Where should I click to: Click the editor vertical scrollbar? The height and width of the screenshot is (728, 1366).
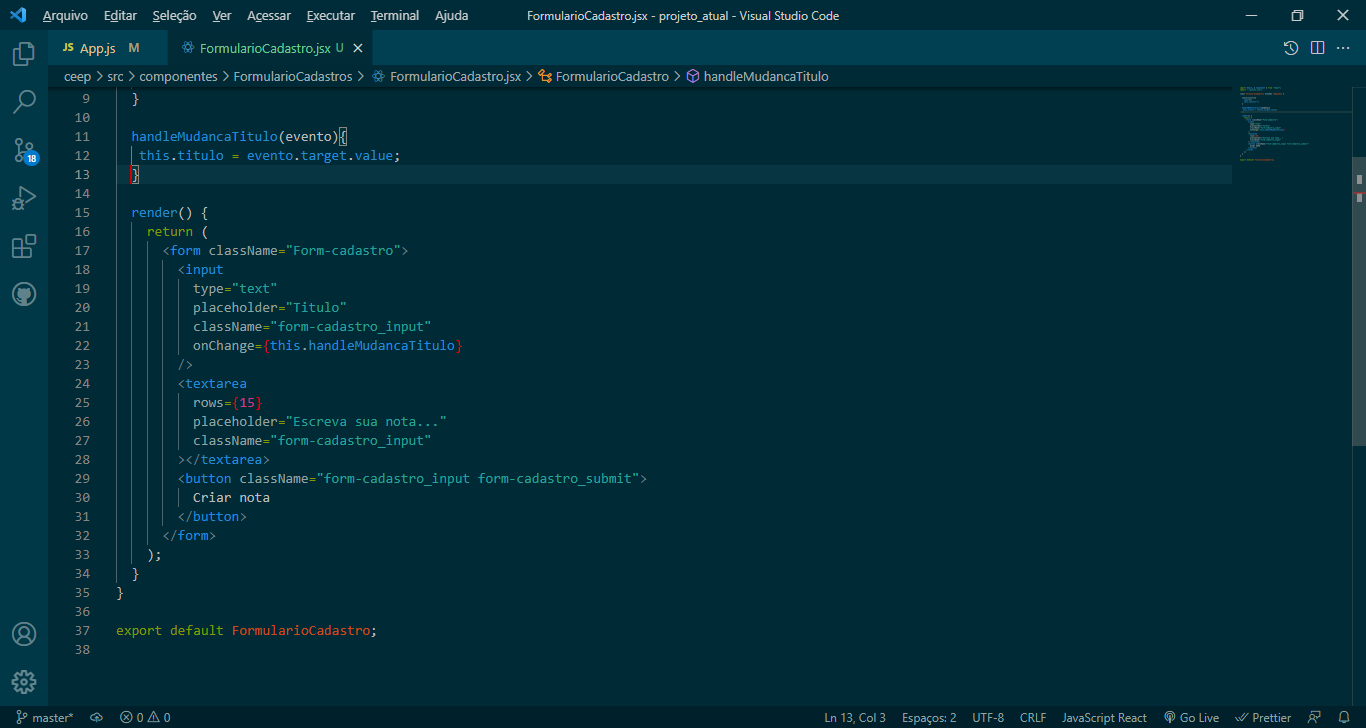1358,300
